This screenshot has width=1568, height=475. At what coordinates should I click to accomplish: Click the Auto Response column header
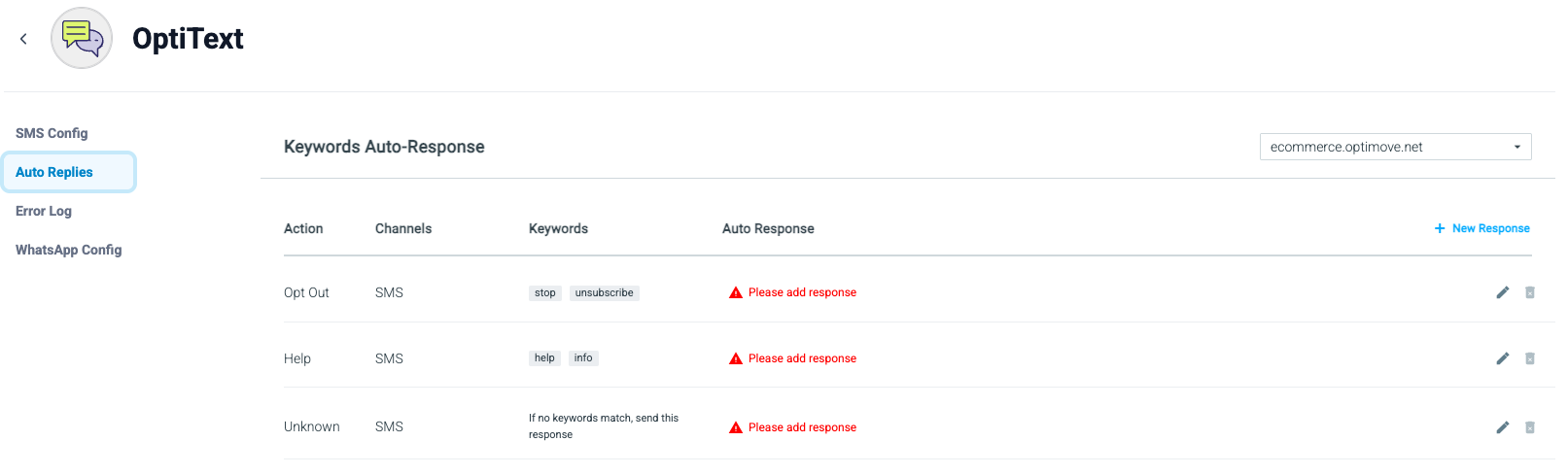point(768,228)
